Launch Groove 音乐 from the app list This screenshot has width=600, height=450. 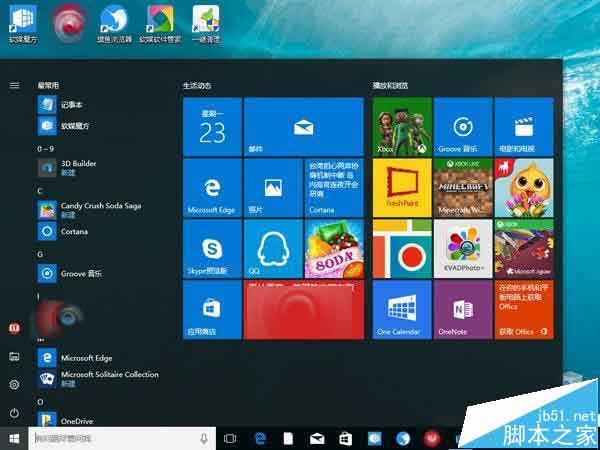click(70, 274)
